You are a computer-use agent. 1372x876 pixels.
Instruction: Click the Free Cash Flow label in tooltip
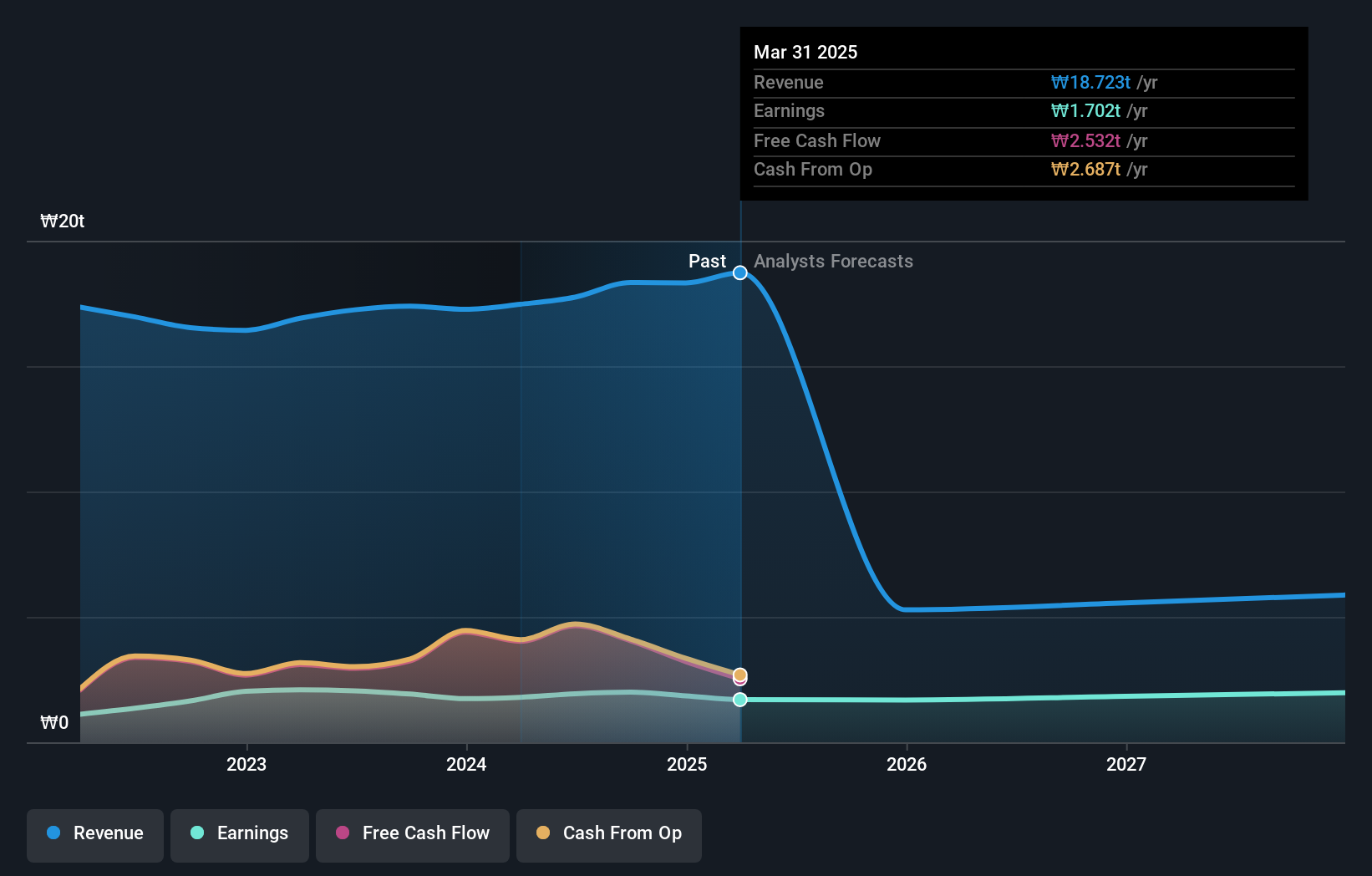pyautogui.click(x=817, y=140)
